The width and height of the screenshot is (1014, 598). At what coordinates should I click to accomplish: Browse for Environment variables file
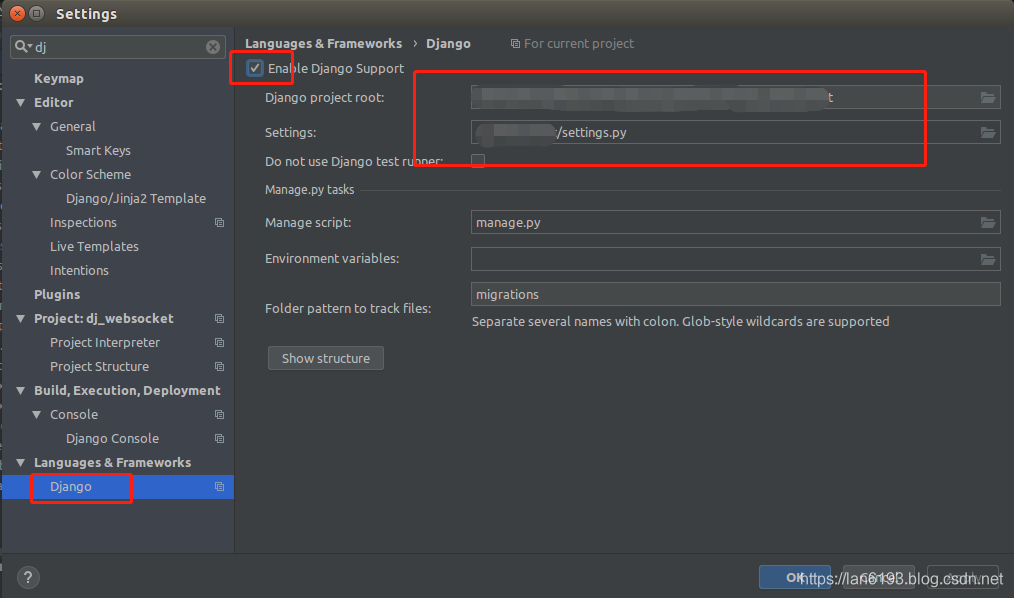pos(988,259)
